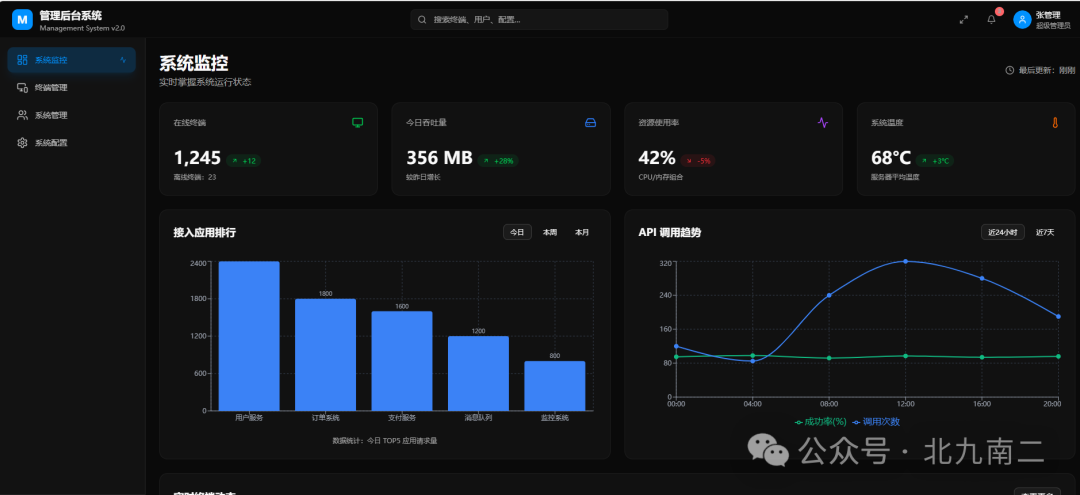Click the 较昨日增长 caption
Image resolution: width=1080 pixels, height=495 pixels.
tap(423, 177)
